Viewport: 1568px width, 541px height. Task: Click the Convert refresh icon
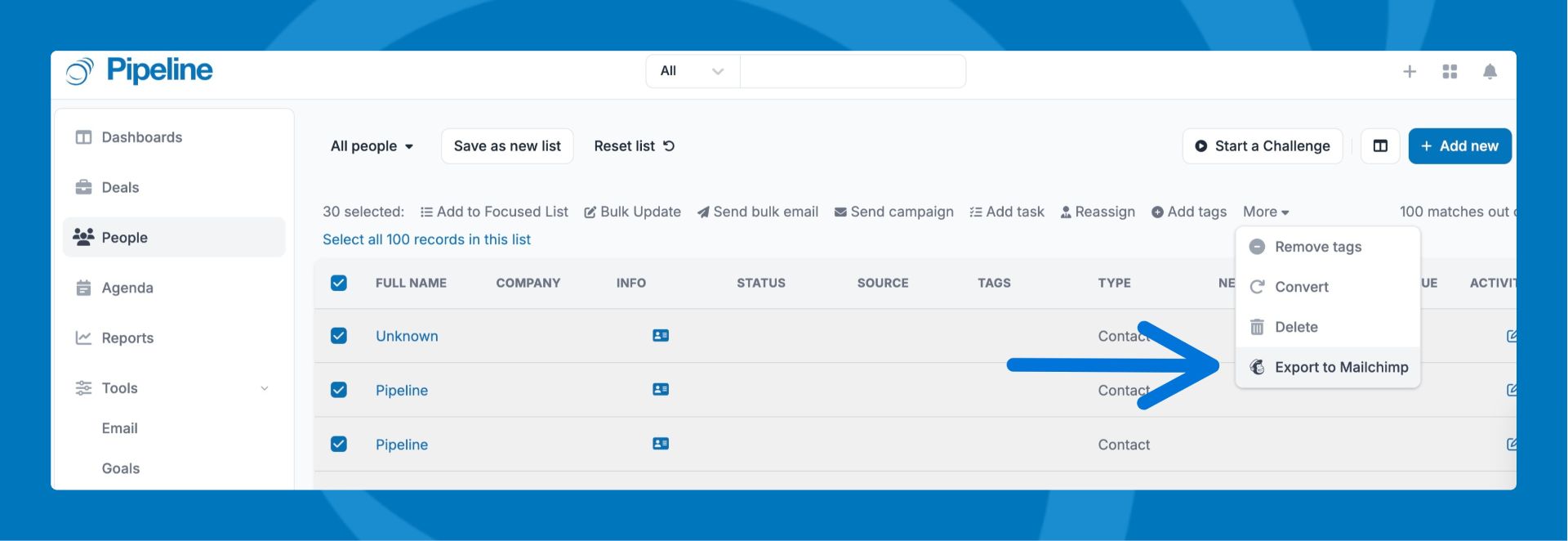(1257, 287)
